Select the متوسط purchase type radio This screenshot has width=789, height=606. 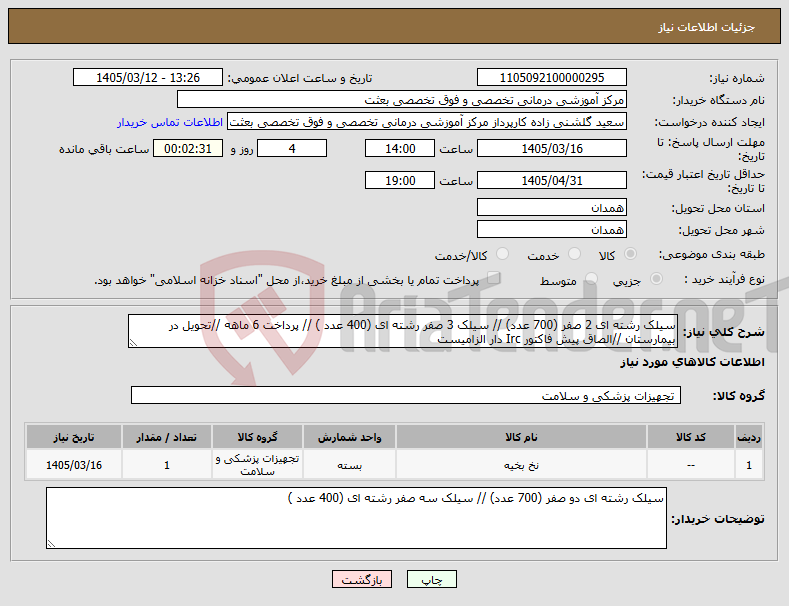591,278
